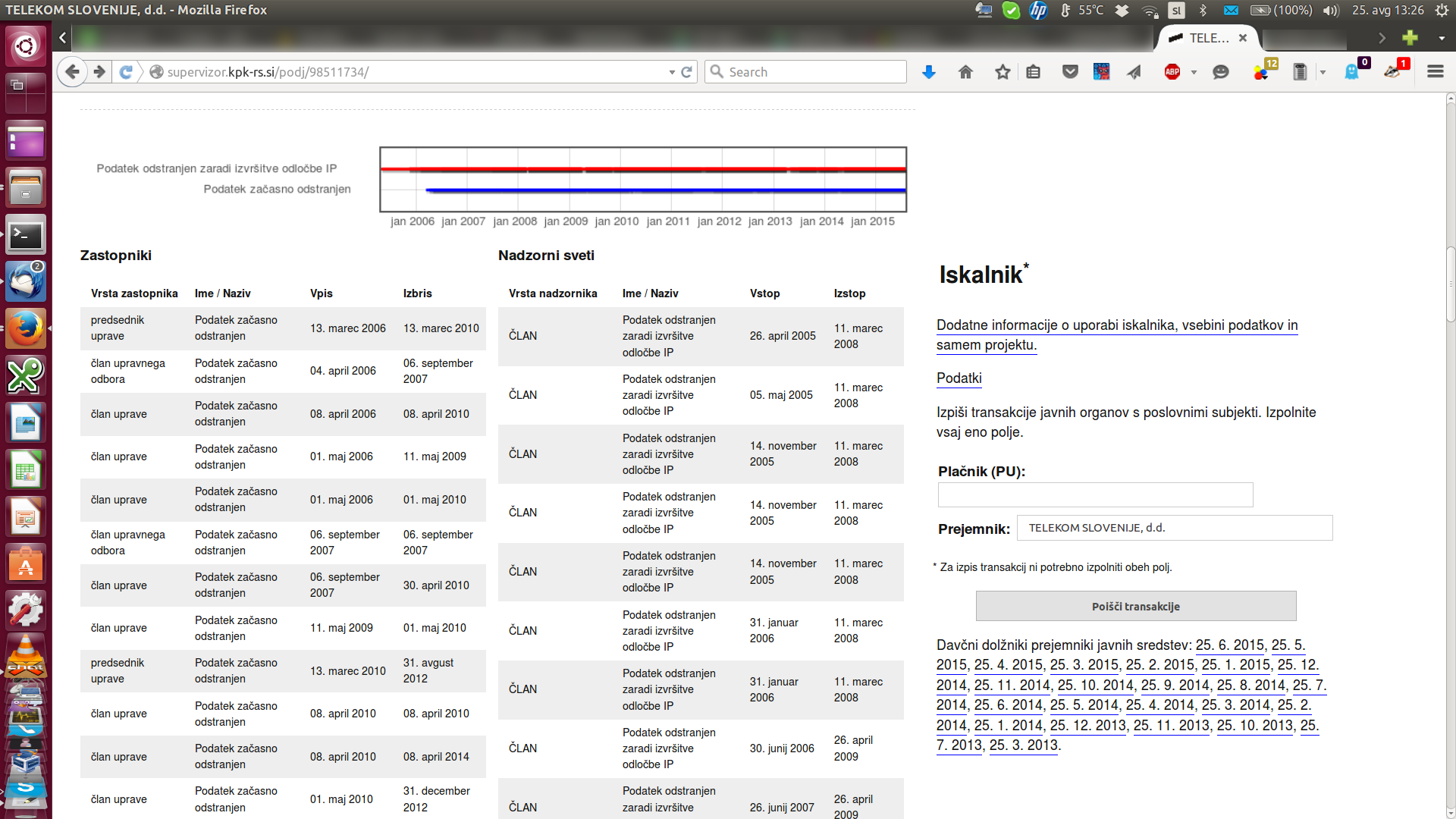Open the Terminal from the Ubuntu launcher
Screen dimensions: 1456x819
[x=26, y=237]
